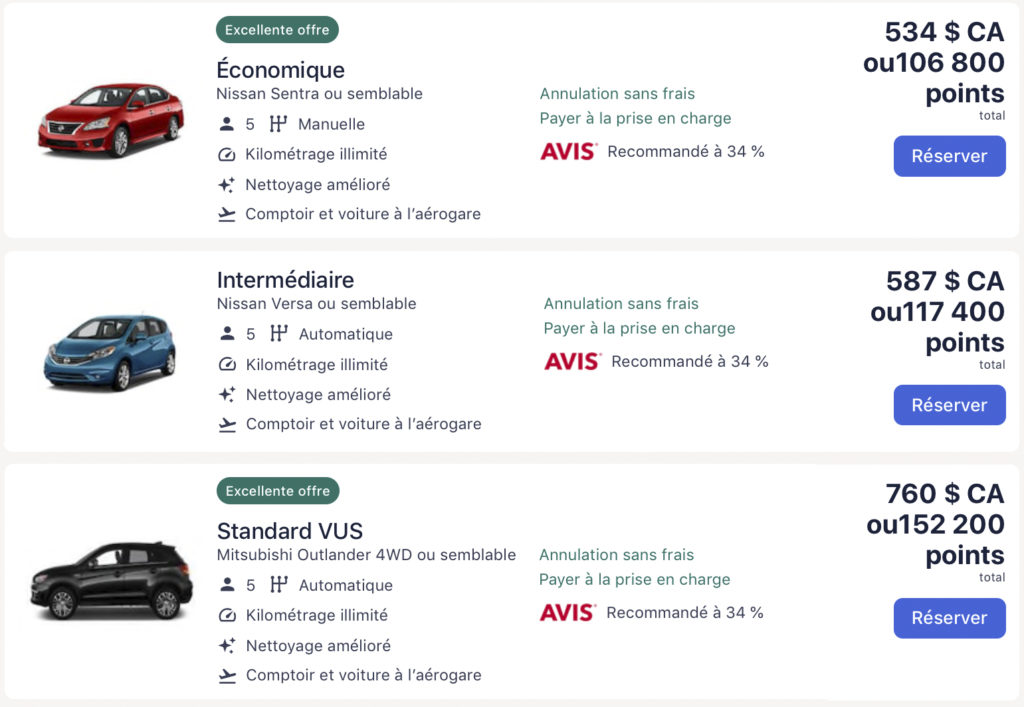The width and height of the screenshot is (1024, 707).
Task: Reserve the Intermédiaire Nissan Versa
Action: [x=949, y=405]
